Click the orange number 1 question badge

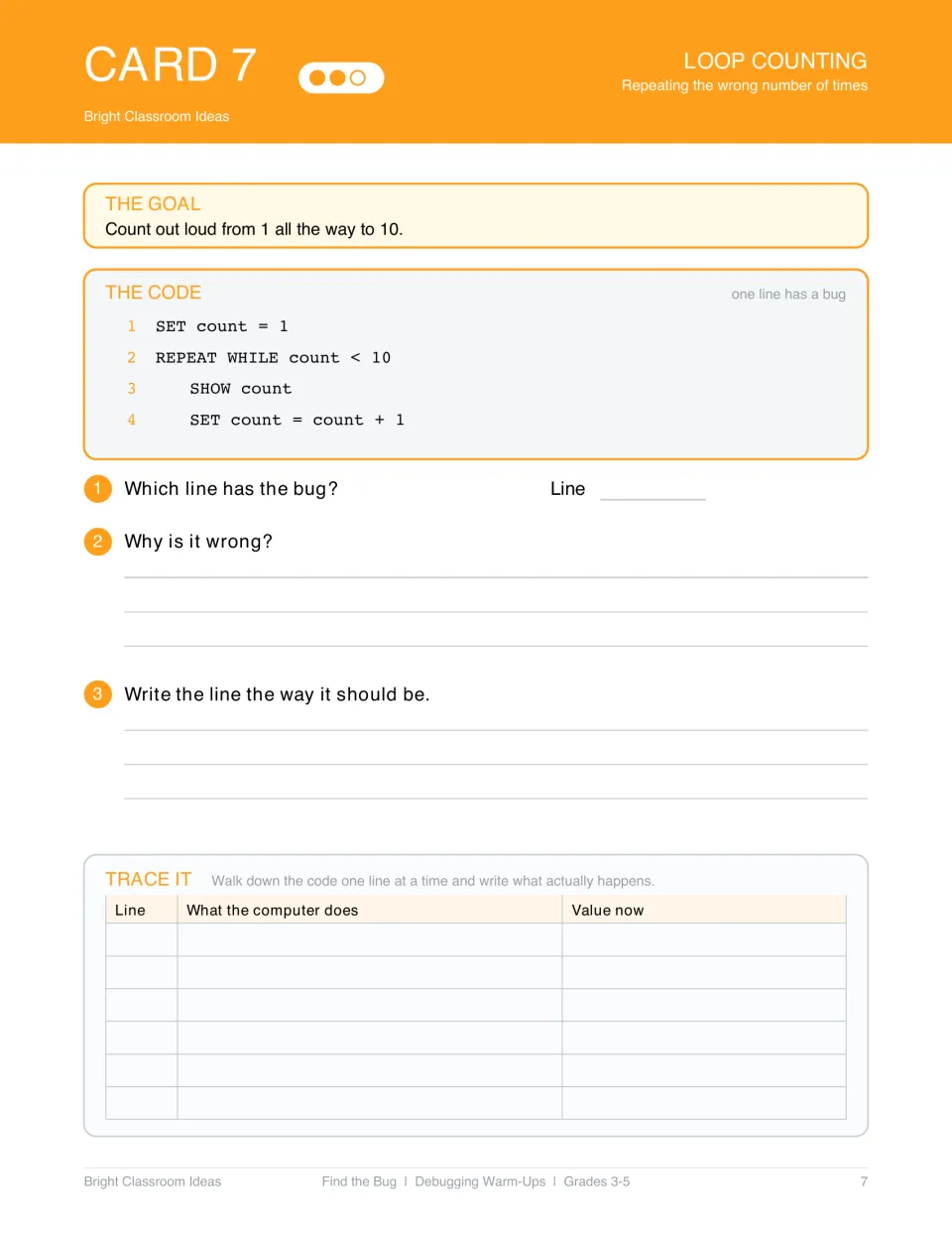(97, 488)
